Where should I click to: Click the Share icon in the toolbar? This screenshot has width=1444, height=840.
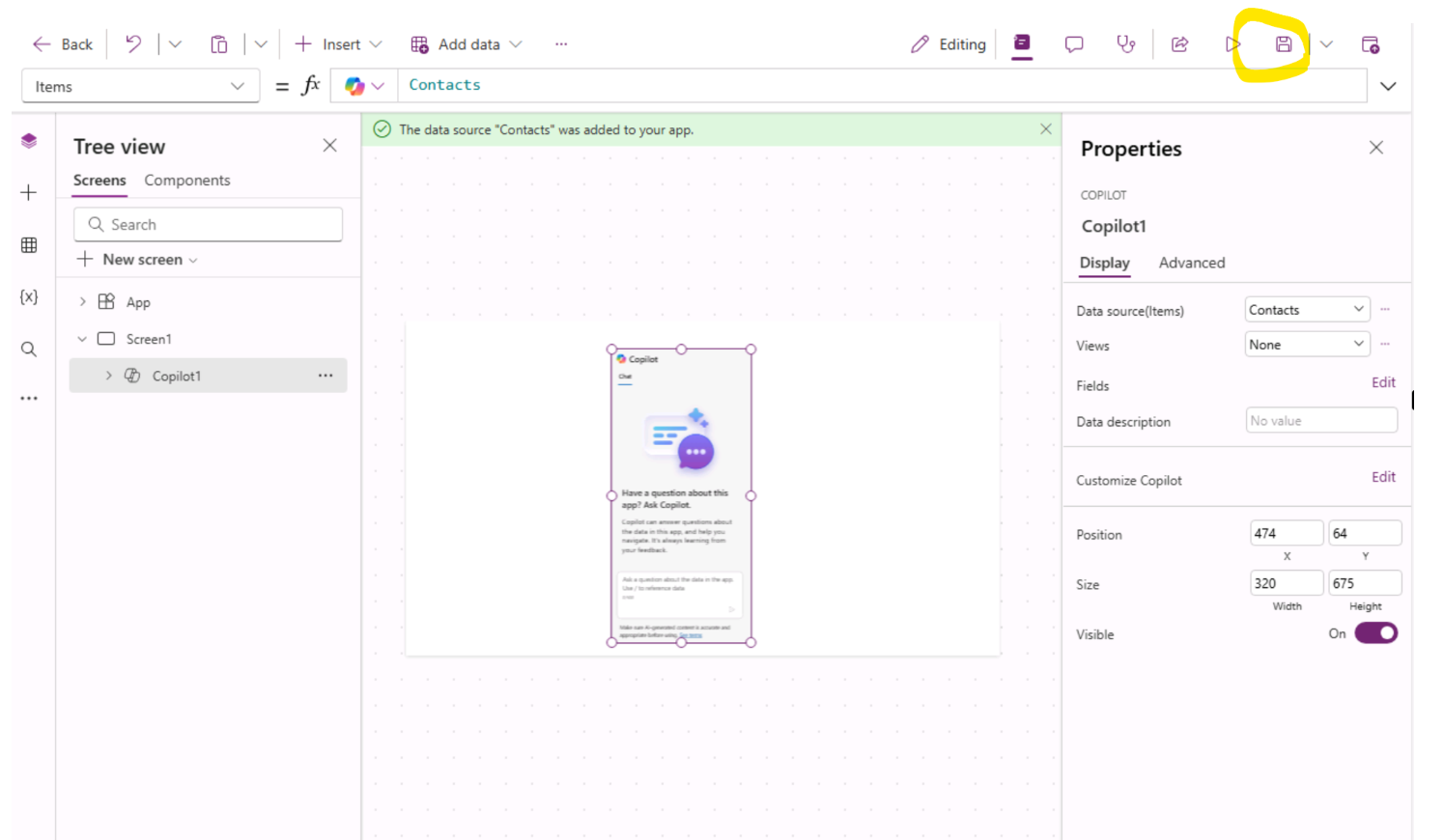tap(1179, 44)
